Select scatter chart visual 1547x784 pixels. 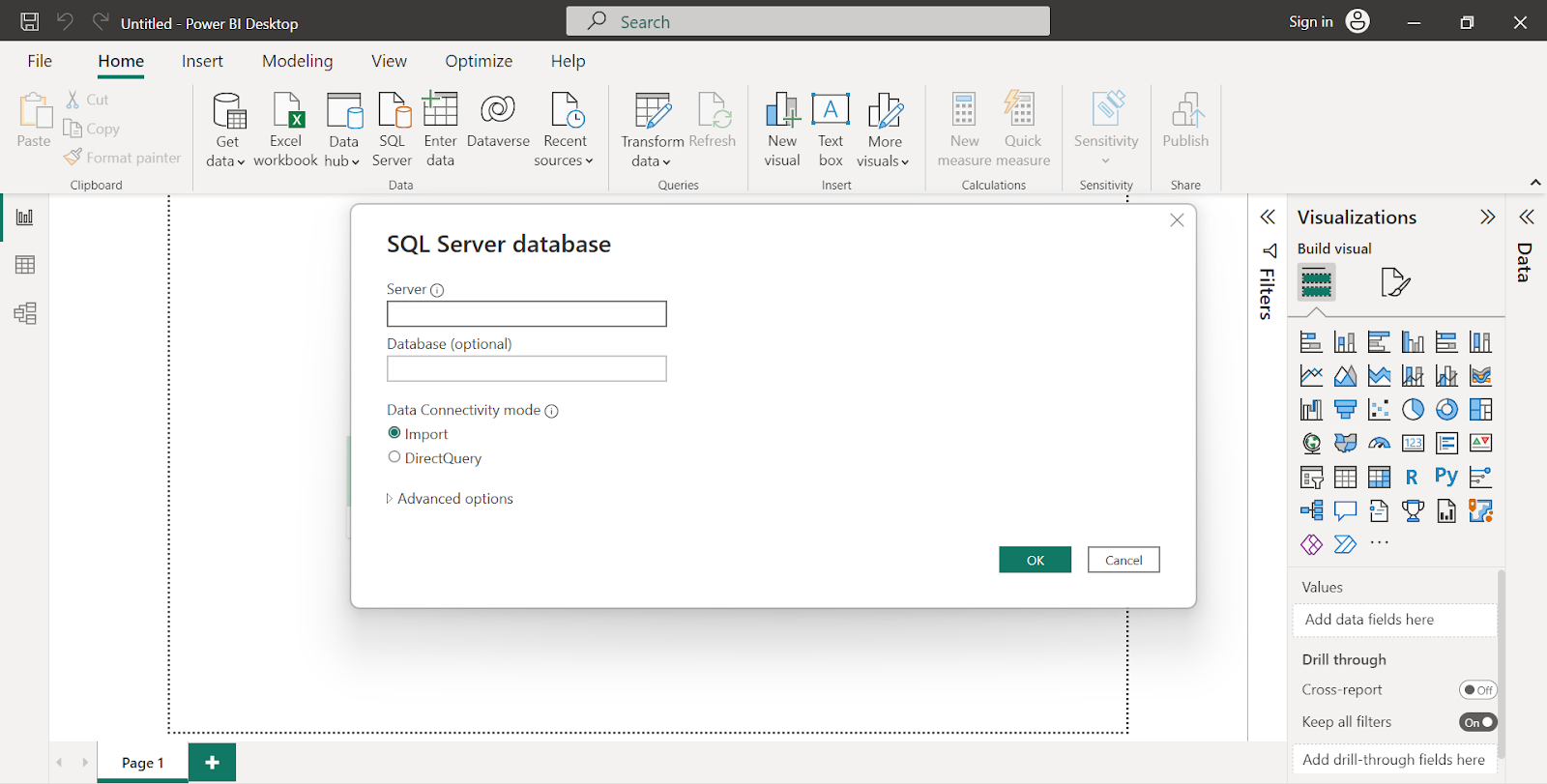click(x=1379, y=410)
